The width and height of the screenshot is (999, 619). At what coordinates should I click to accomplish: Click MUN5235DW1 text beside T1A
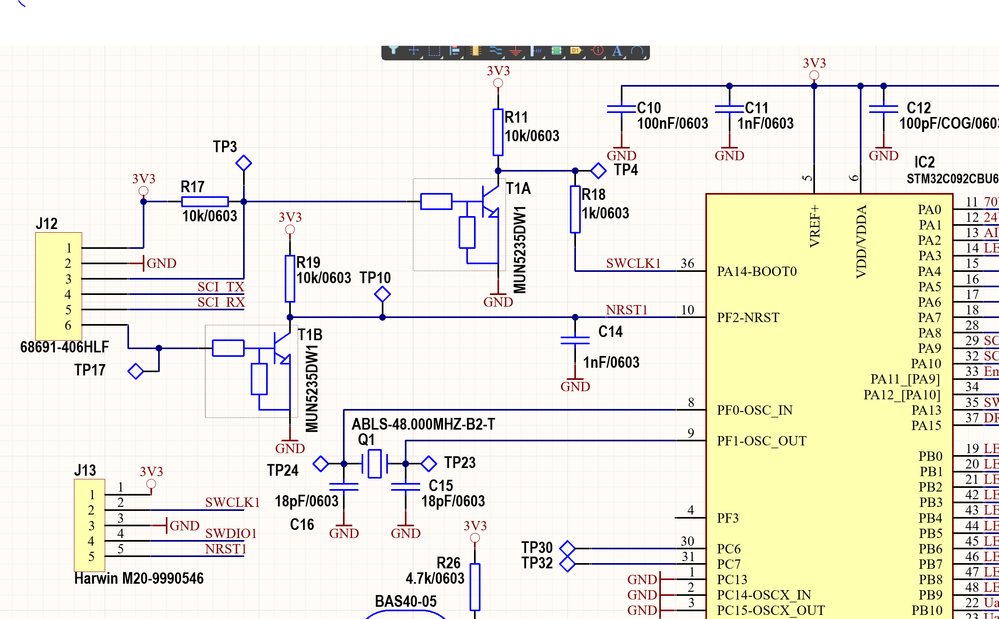click(519, 250)
